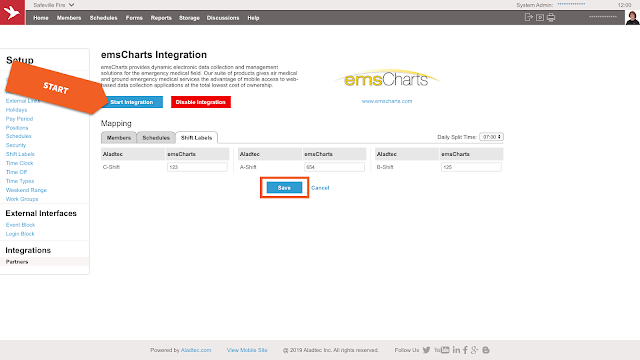Open the Discussions menu

point(223,18)
